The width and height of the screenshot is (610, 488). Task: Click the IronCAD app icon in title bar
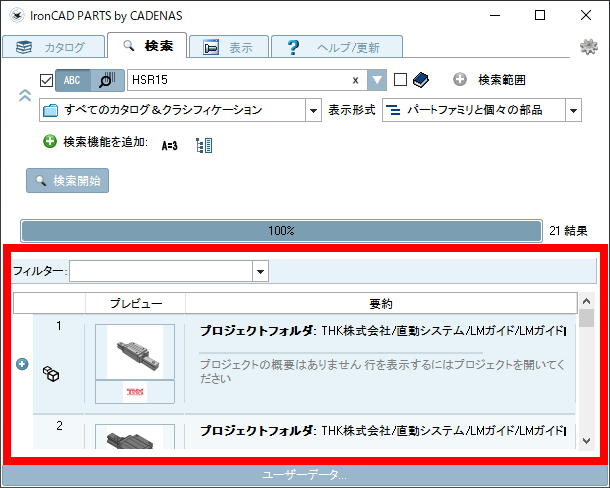click(17, 16)
